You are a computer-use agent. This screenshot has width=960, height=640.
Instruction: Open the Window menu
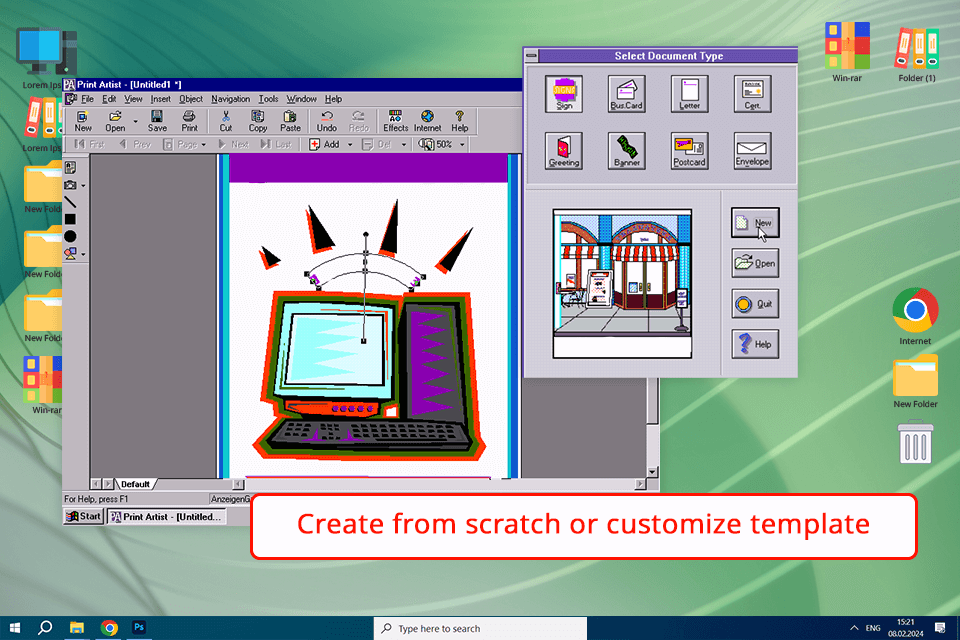301,99
